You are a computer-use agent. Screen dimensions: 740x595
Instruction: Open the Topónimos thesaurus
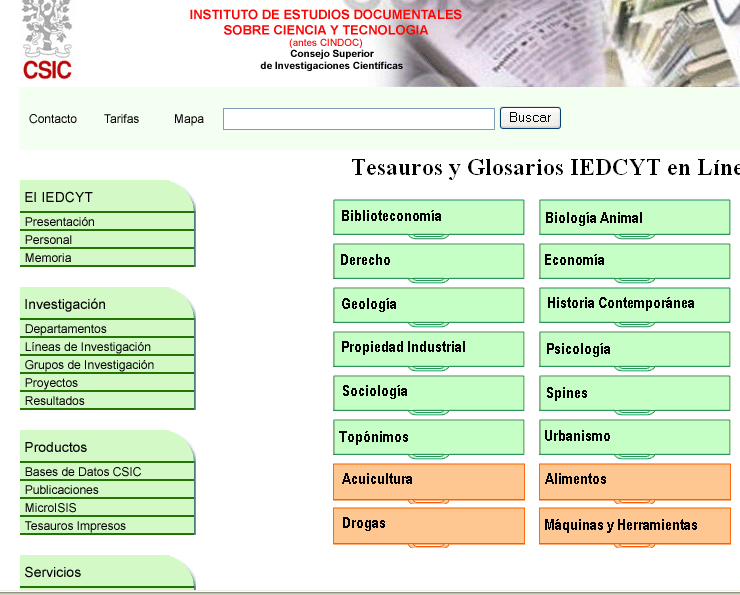(429, 437)
